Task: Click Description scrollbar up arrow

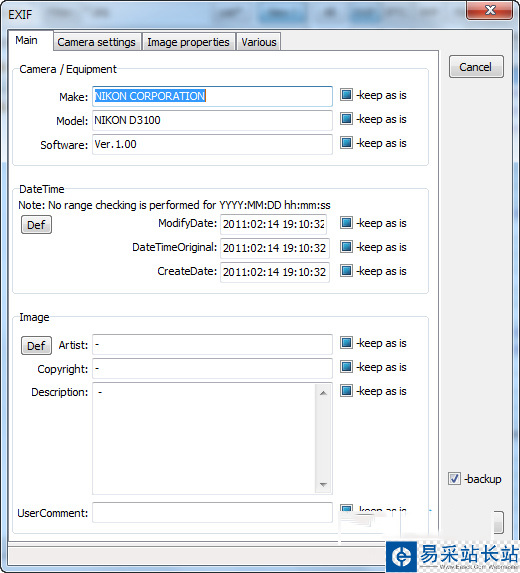Action: pyautogui.click(x=323, y=393)
